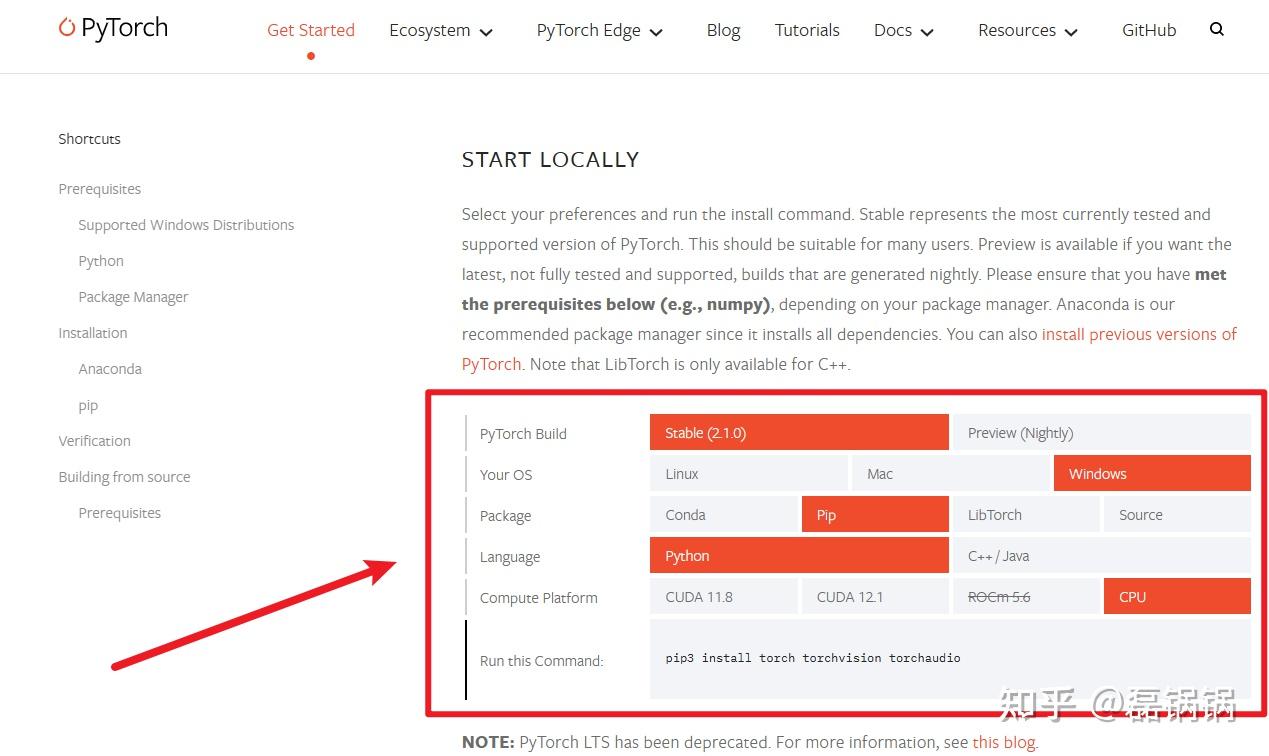Open the Get Started page
1269x756 pixels.
click(310, 30)
